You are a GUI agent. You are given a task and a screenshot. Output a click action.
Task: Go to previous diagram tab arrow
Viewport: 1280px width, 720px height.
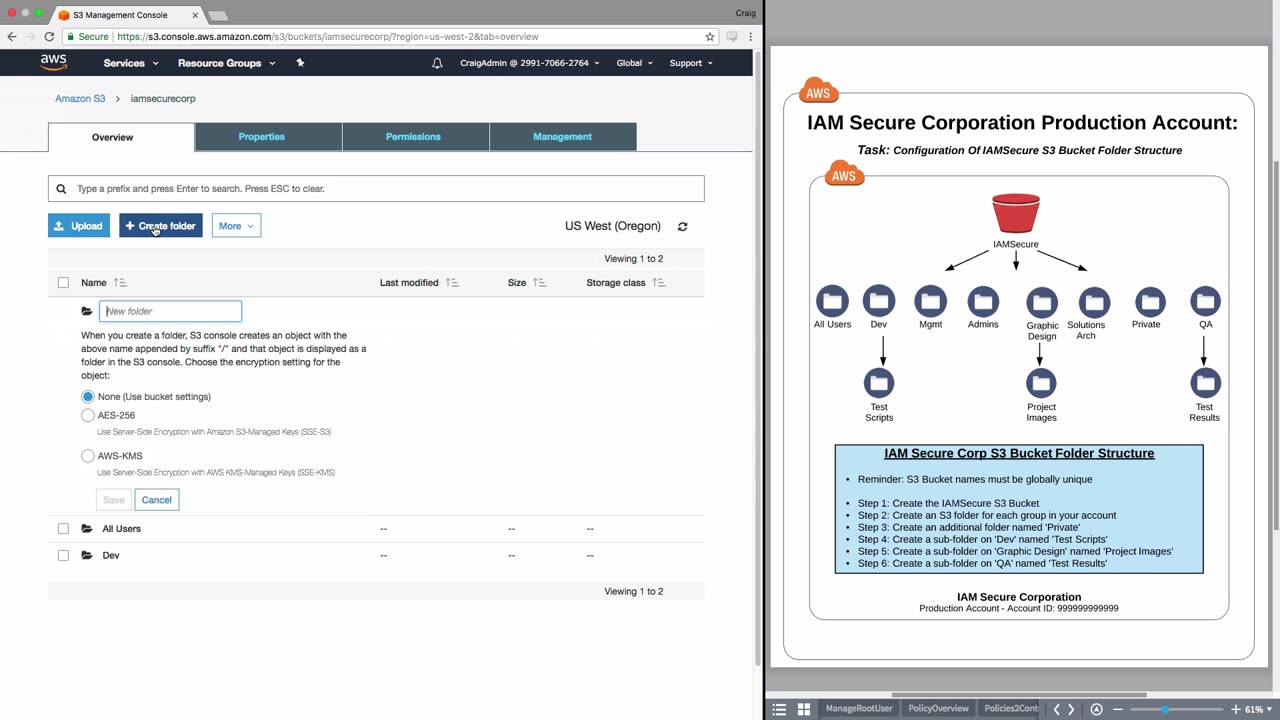click(x=1056, y=709)
